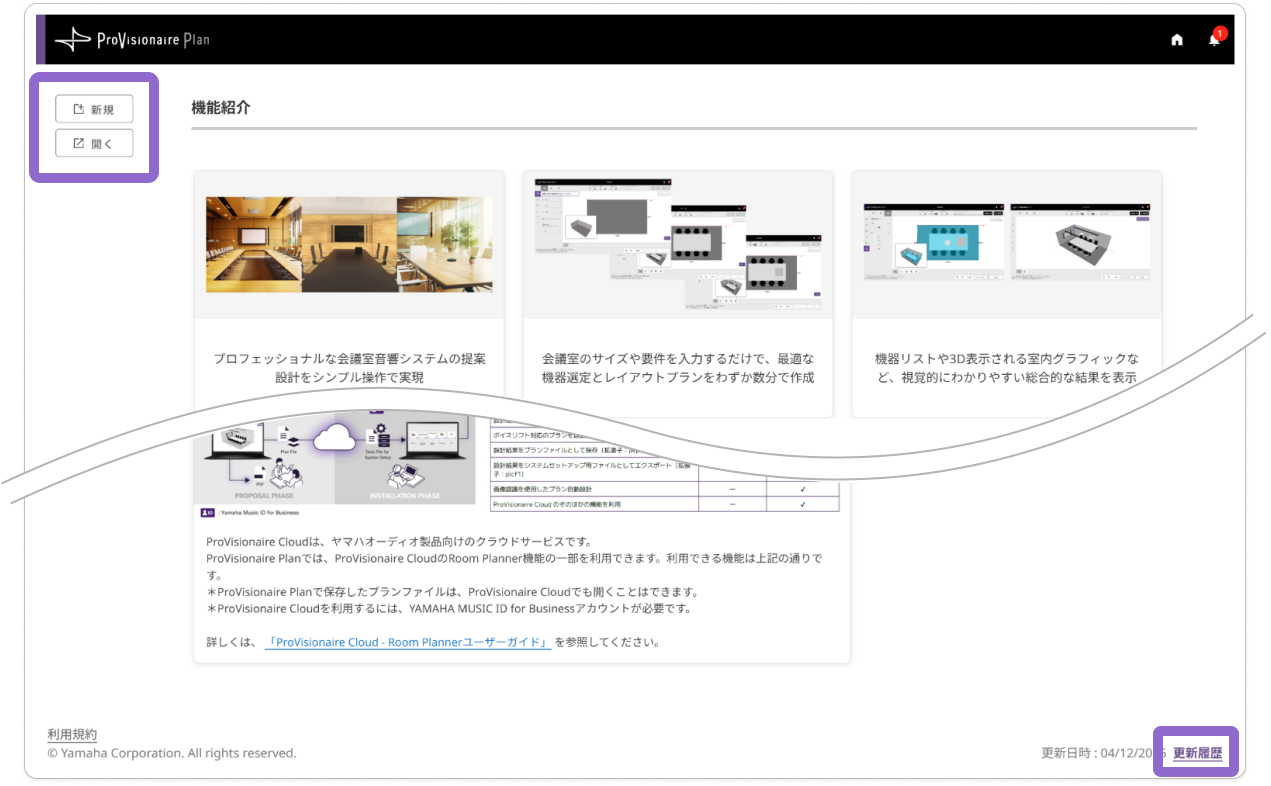Image resolution: width=1271 pixels, height=786 pixels.
Task: Go to home via the house icon
Action: 1177,40
